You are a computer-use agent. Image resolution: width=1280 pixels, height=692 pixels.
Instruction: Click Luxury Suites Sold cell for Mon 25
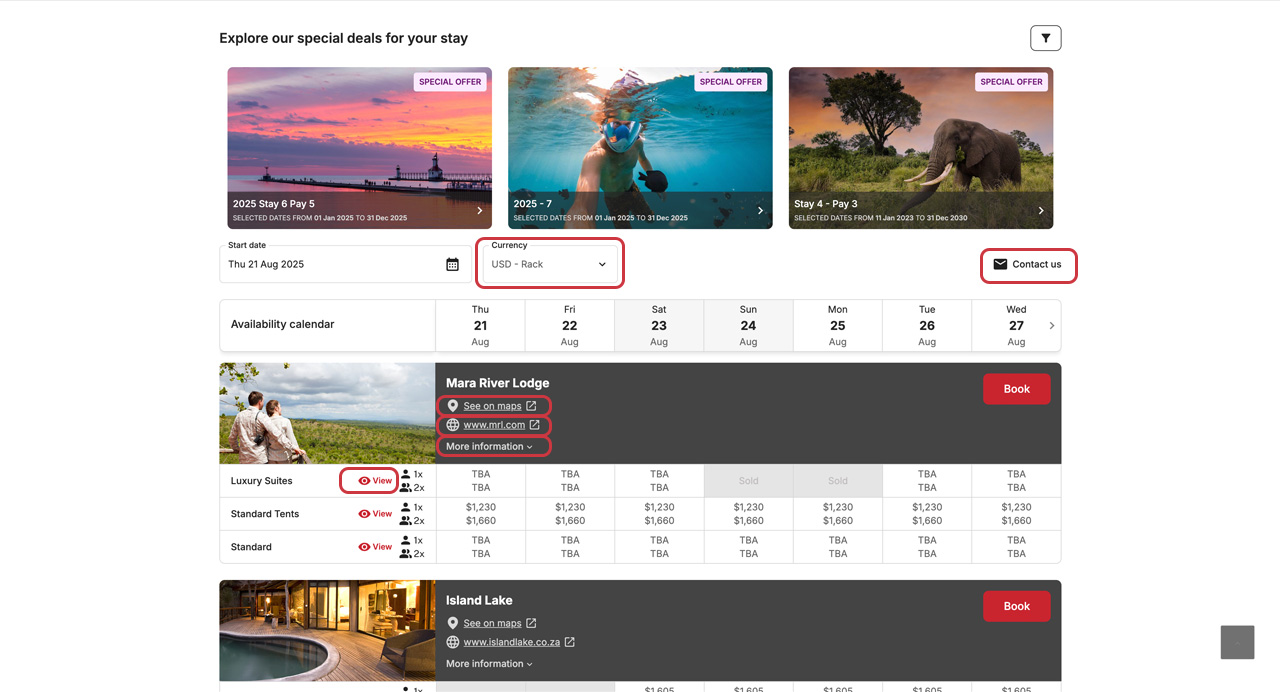(838, 481)
